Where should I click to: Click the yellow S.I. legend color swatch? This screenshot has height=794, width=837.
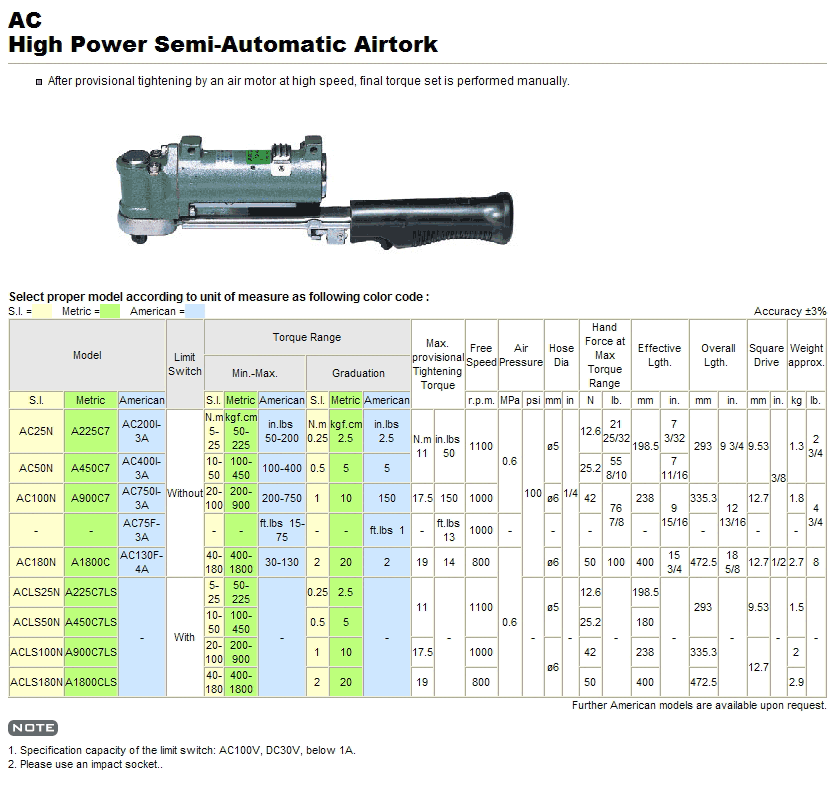(x=42, y=311)
